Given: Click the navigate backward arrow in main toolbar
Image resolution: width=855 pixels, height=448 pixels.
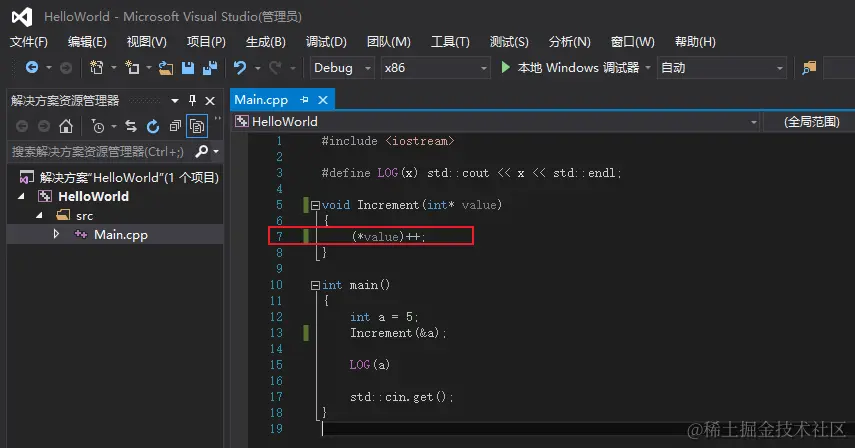Looking at the screenshot, I should 32,68.
